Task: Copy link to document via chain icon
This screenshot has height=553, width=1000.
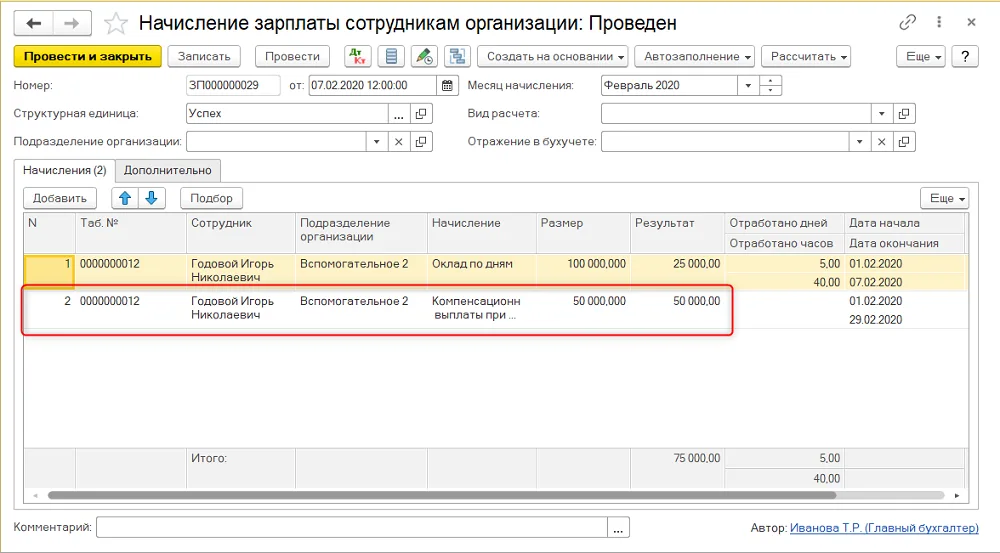Action: coord(907,22)
